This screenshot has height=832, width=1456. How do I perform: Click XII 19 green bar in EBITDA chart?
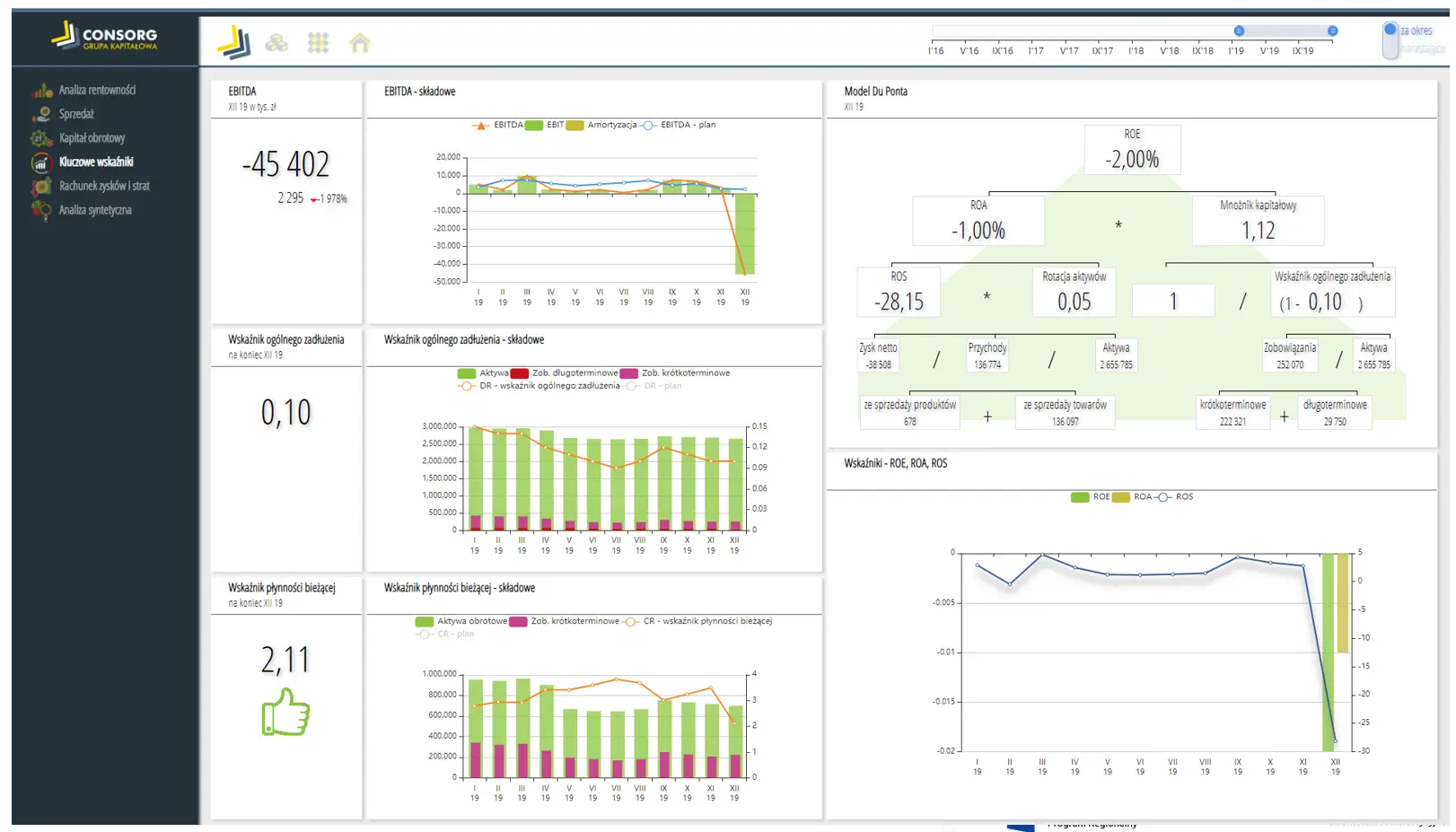(745, 233)
